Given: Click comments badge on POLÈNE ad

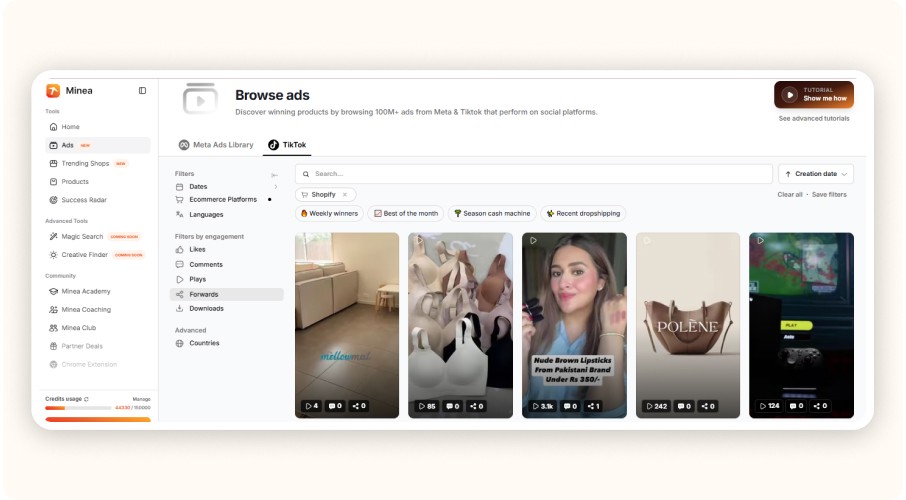Looking at the screenshot, I should pyautogui.click(x=684, y=406).
